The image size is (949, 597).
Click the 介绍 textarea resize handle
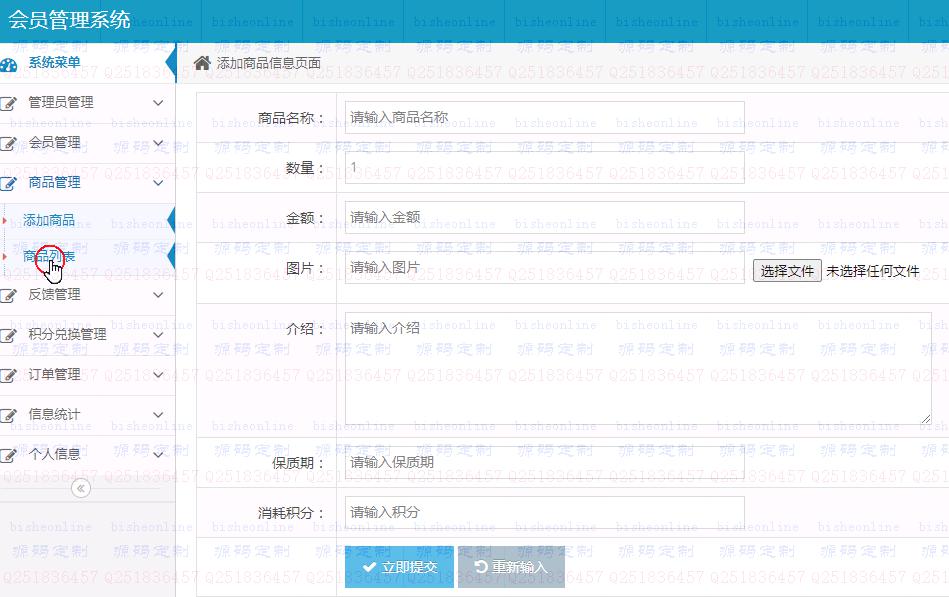(926, 419)
